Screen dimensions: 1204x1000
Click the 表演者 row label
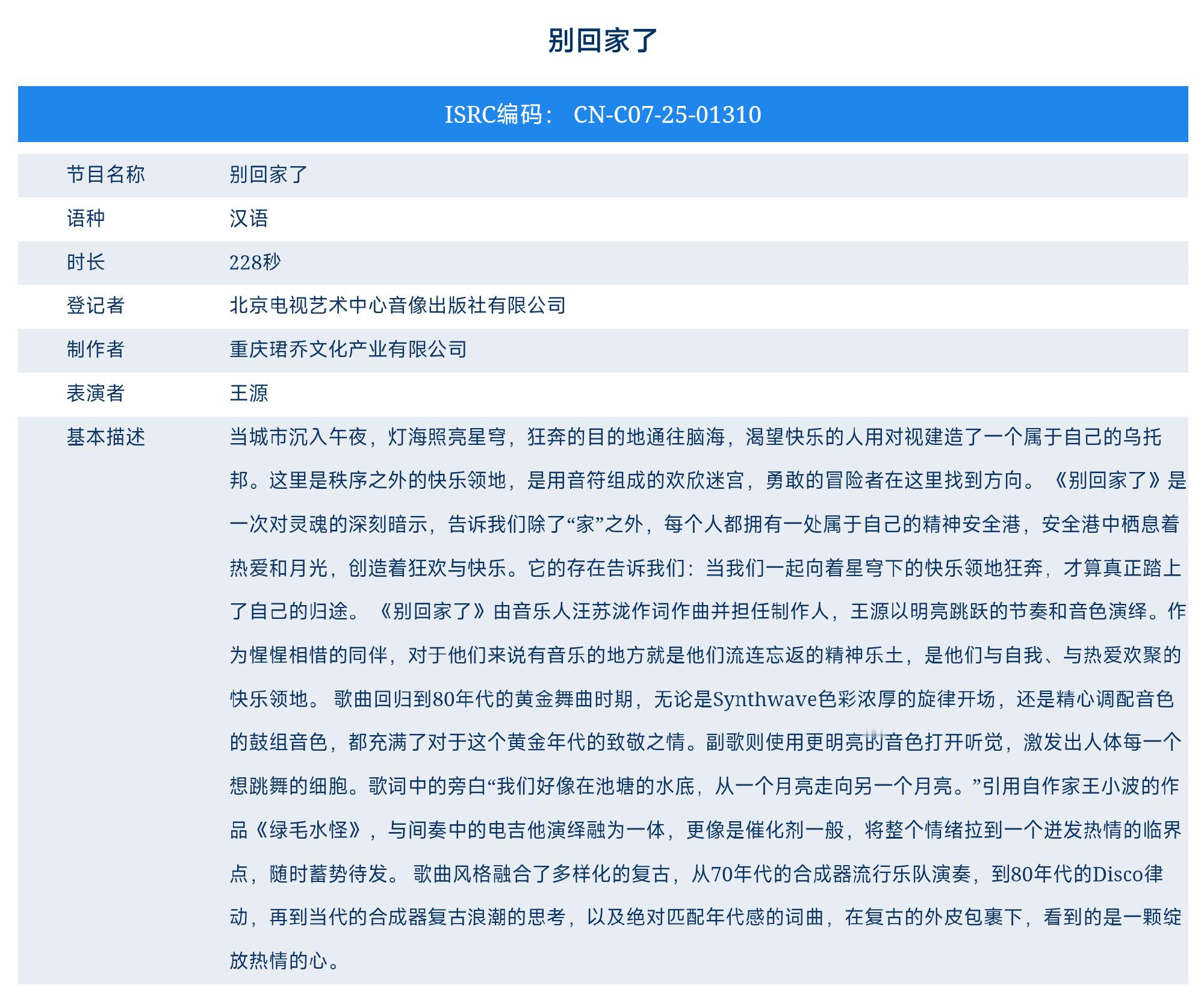click(x=95, y=393)
